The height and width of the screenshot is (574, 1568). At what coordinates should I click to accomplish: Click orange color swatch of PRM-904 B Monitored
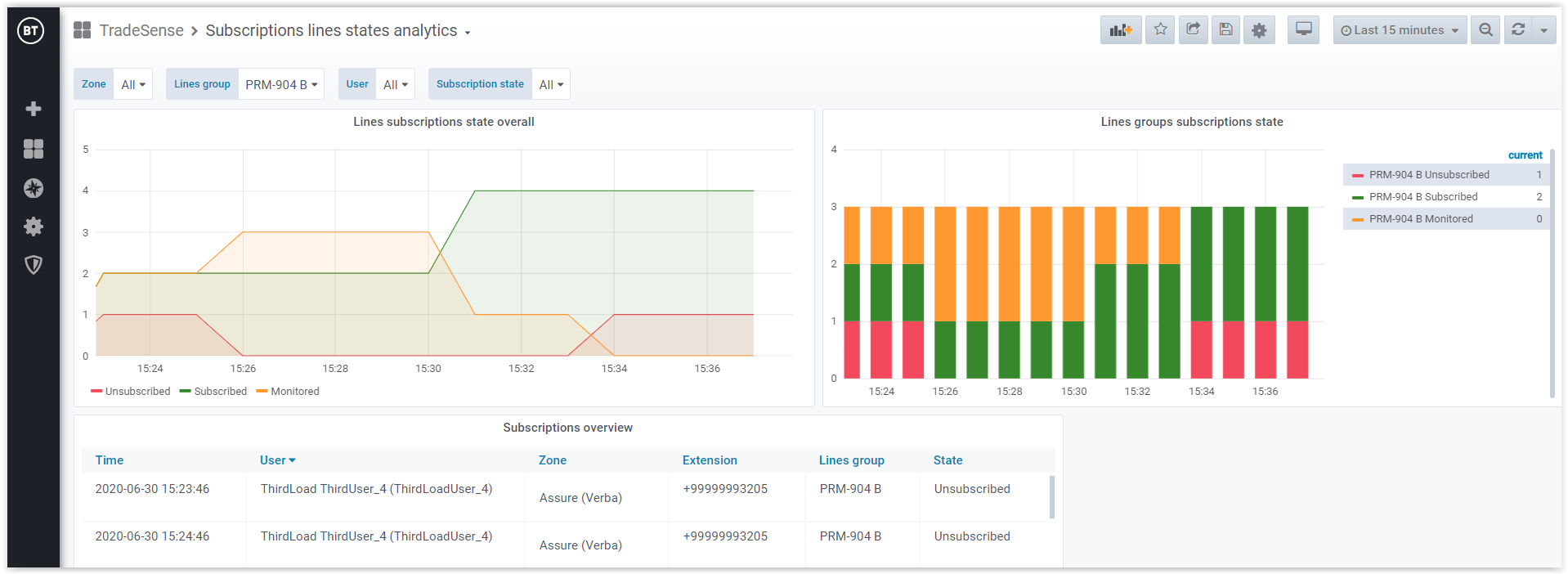click(x=1358, y=219)
